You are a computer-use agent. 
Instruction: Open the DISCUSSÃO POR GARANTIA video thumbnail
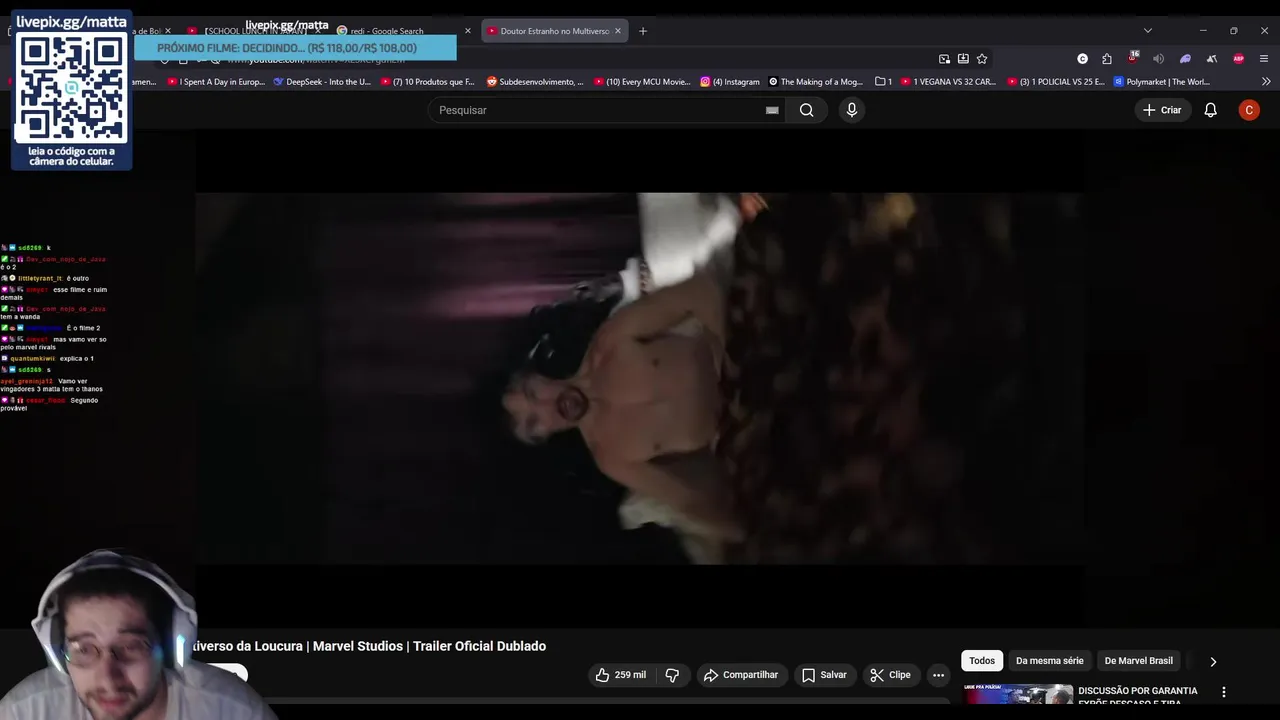[1018, 694]
